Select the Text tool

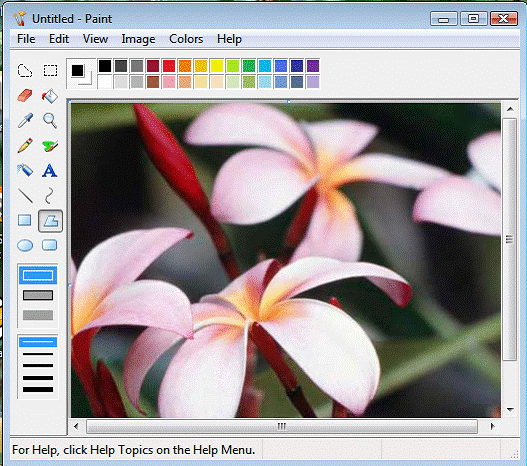50,170
